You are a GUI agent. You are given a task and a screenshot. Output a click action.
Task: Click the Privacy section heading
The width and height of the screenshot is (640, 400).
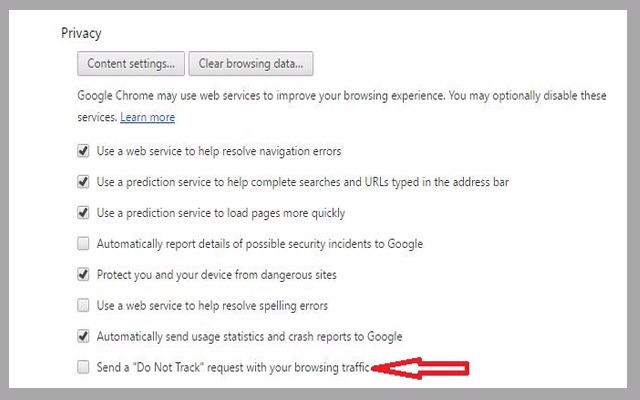[81, 32]
